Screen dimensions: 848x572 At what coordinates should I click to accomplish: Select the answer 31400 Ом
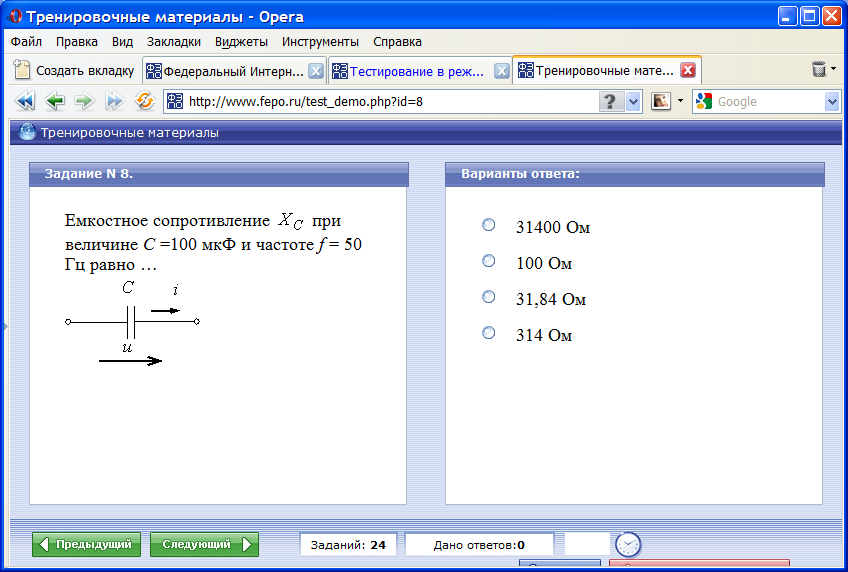click(488, 224)
